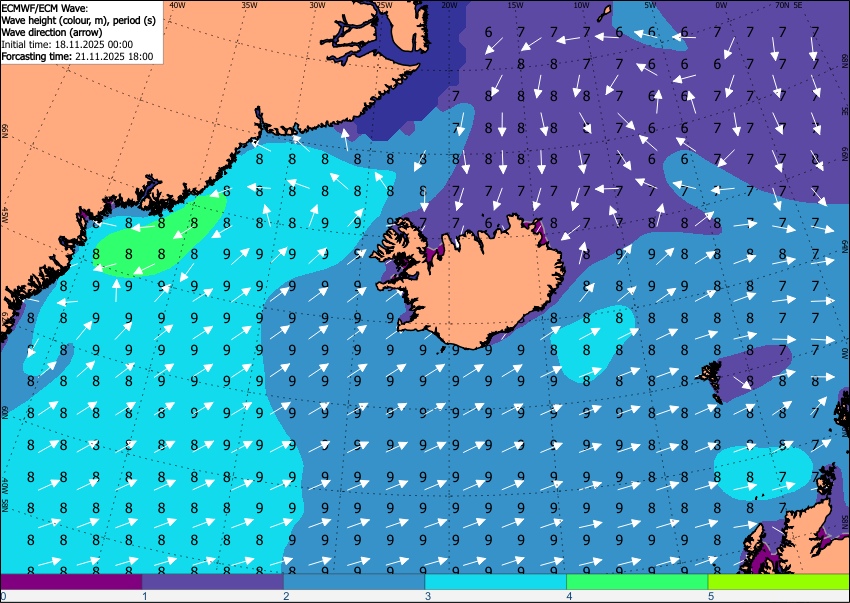Click the '20W' longitude label

point(449,5)
